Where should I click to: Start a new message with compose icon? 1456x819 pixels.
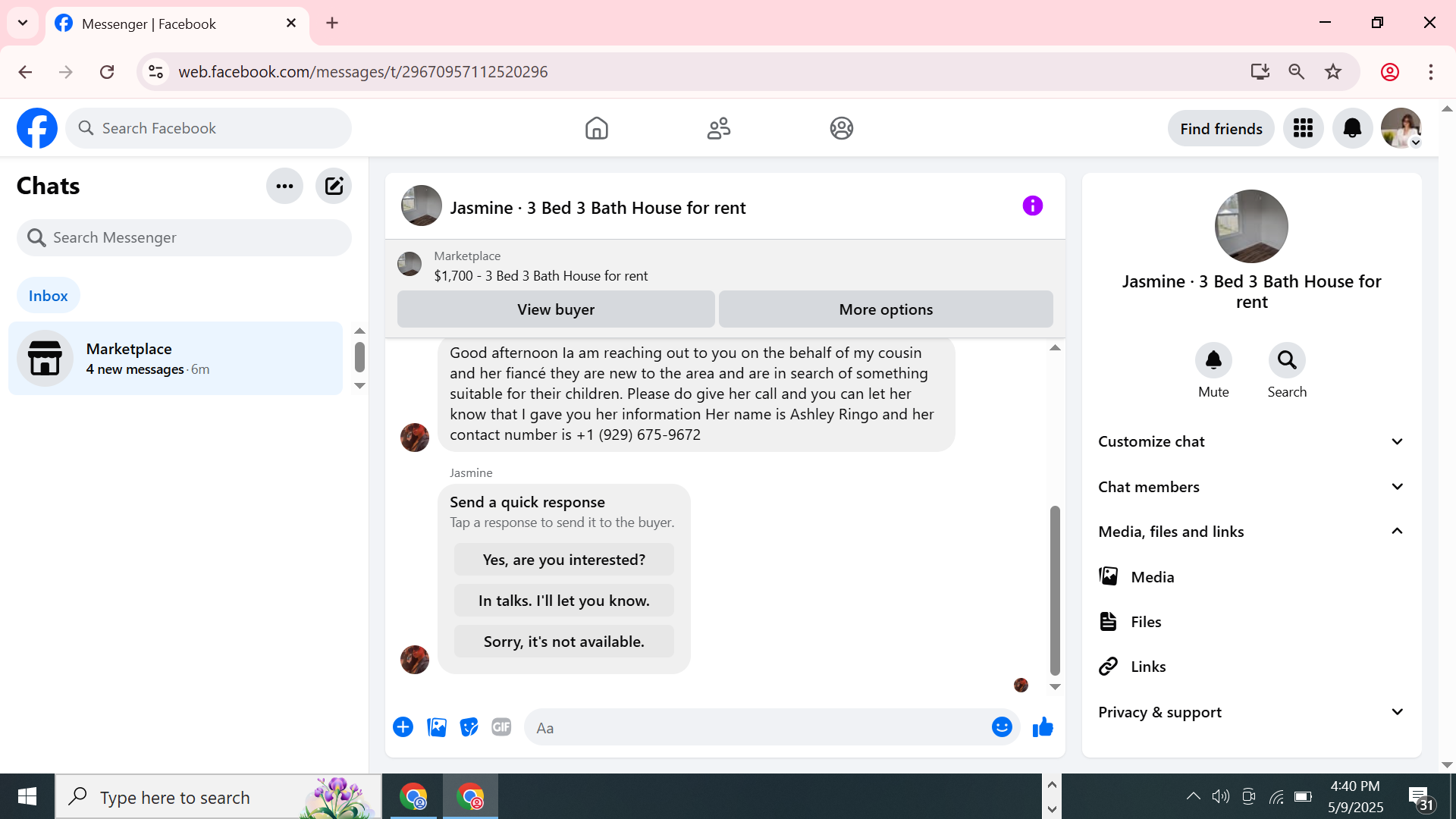tap(334, 186)
